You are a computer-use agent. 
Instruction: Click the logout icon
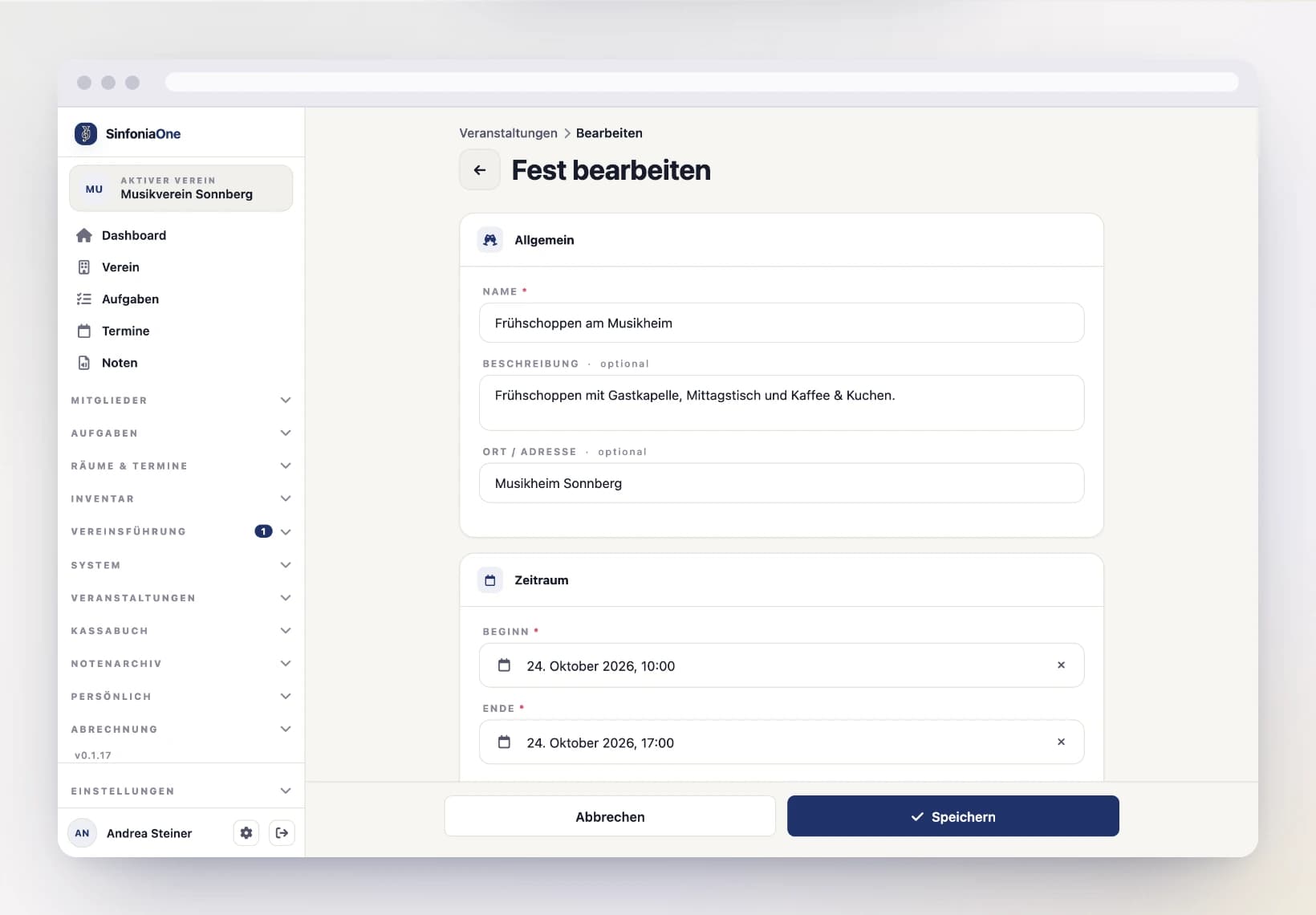[x=282, y=833]
